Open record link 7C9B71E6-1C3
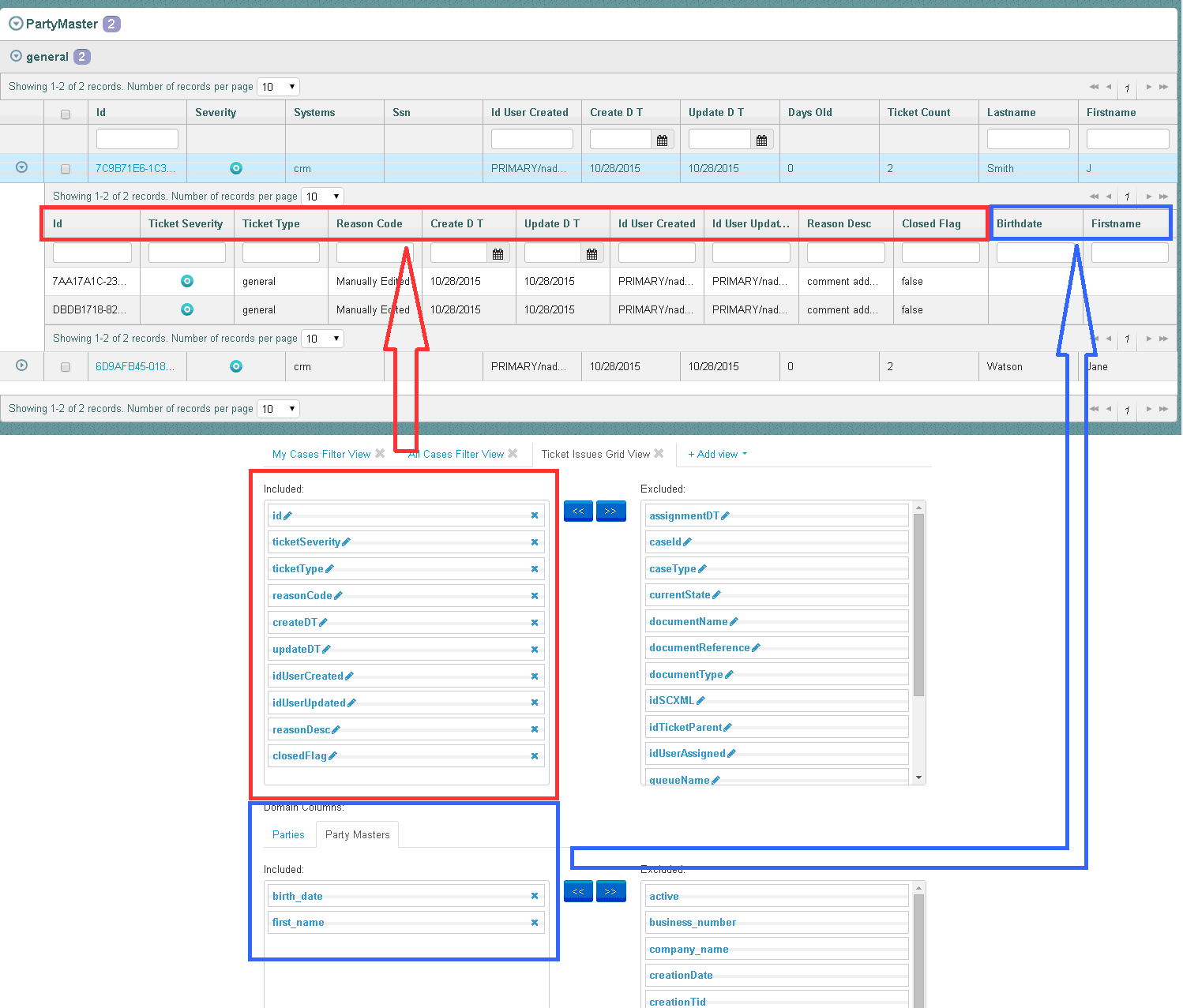The image size is (1183, 1008). coord(135,168)
